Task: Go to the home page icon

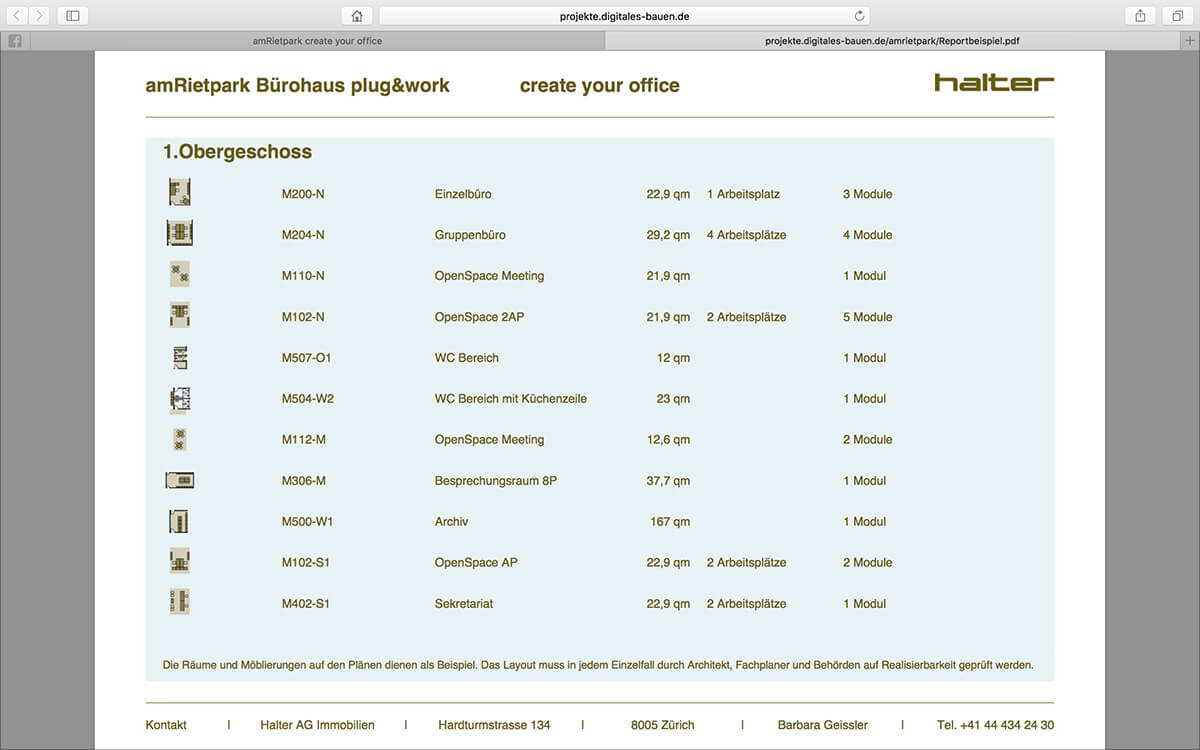Action: pyautogui.click(x=357, y=16)
